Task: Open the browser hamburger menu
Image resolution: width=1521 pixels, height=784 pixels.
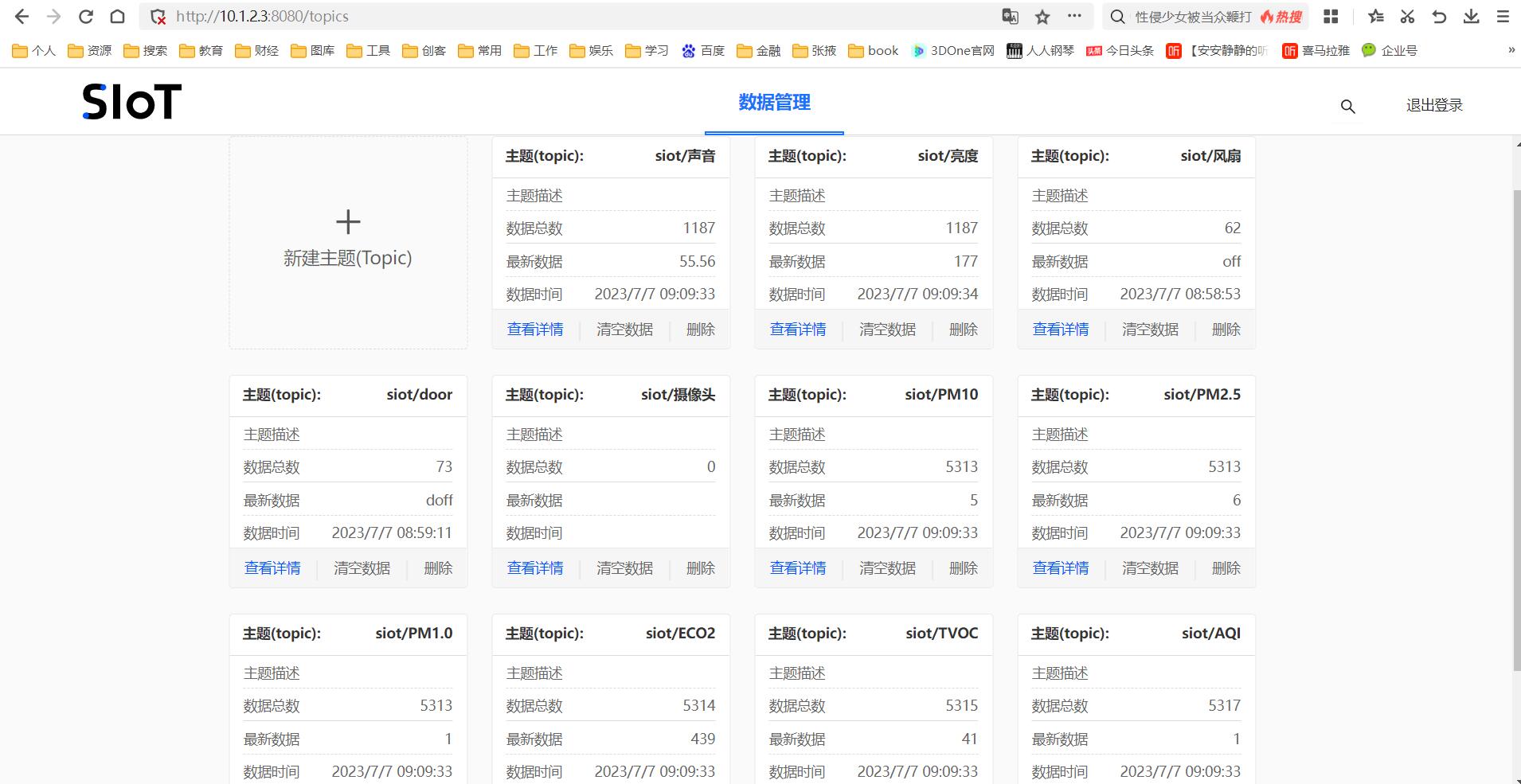Action: pyautogui.click(x=1503, y=17)
